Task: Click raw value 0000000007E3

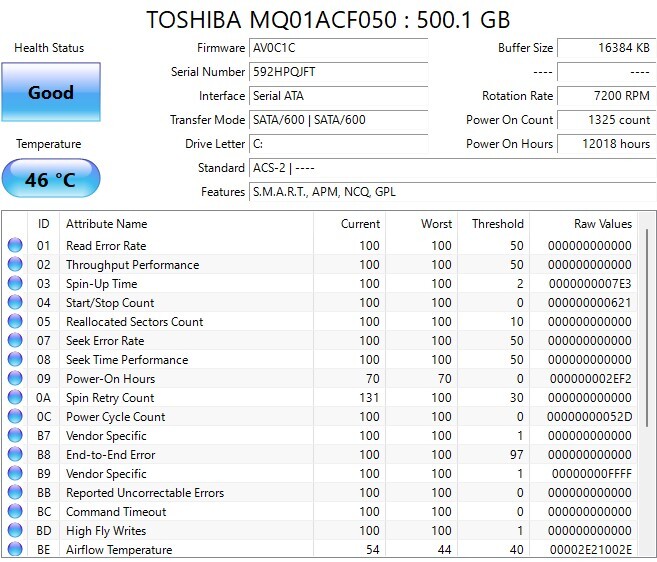Action: [x=590, y=284]
